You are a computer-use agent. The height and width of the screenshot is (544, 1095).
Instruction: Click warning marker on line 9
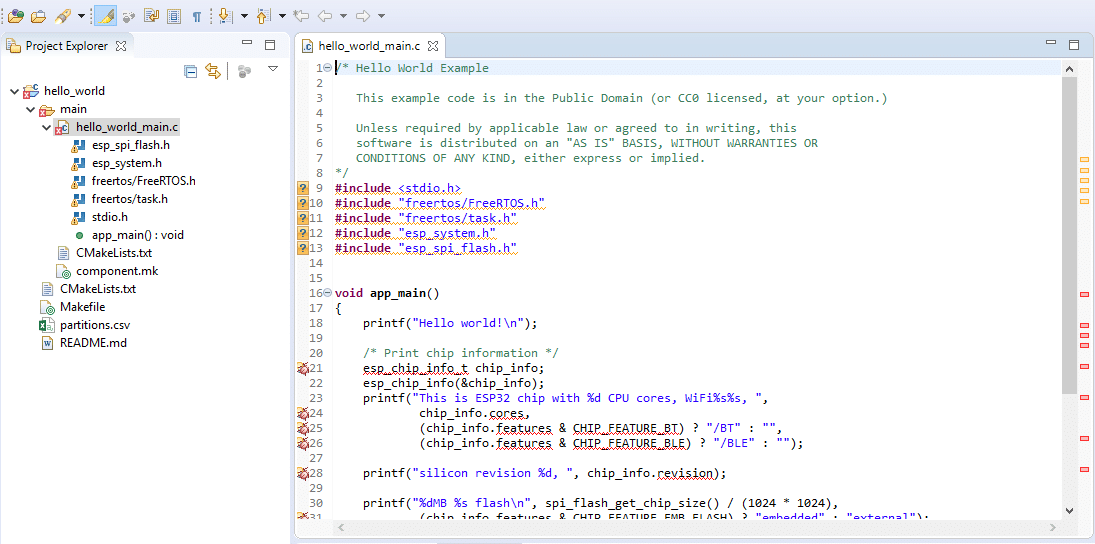(x=302, y=188)
